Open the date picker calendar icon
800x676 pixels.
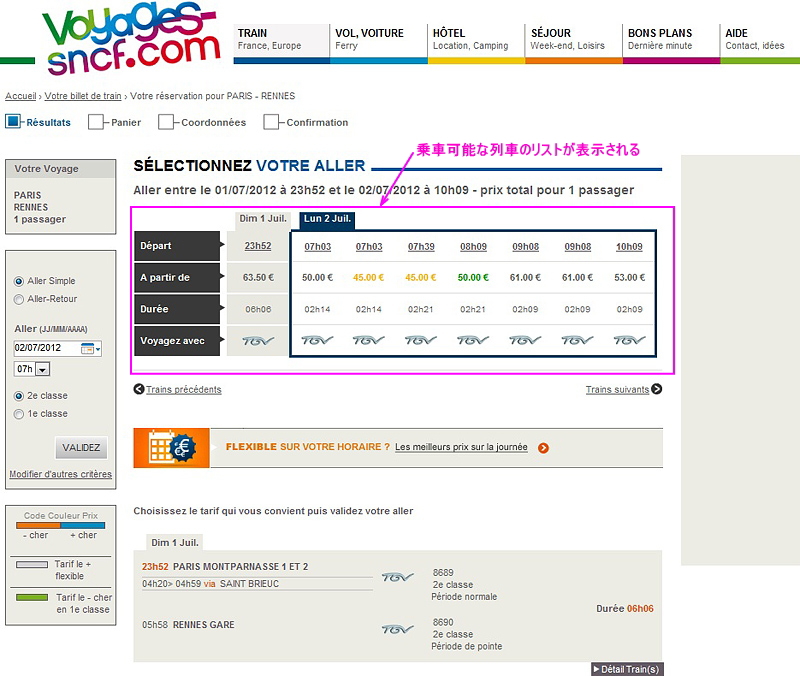coord(88,348)
